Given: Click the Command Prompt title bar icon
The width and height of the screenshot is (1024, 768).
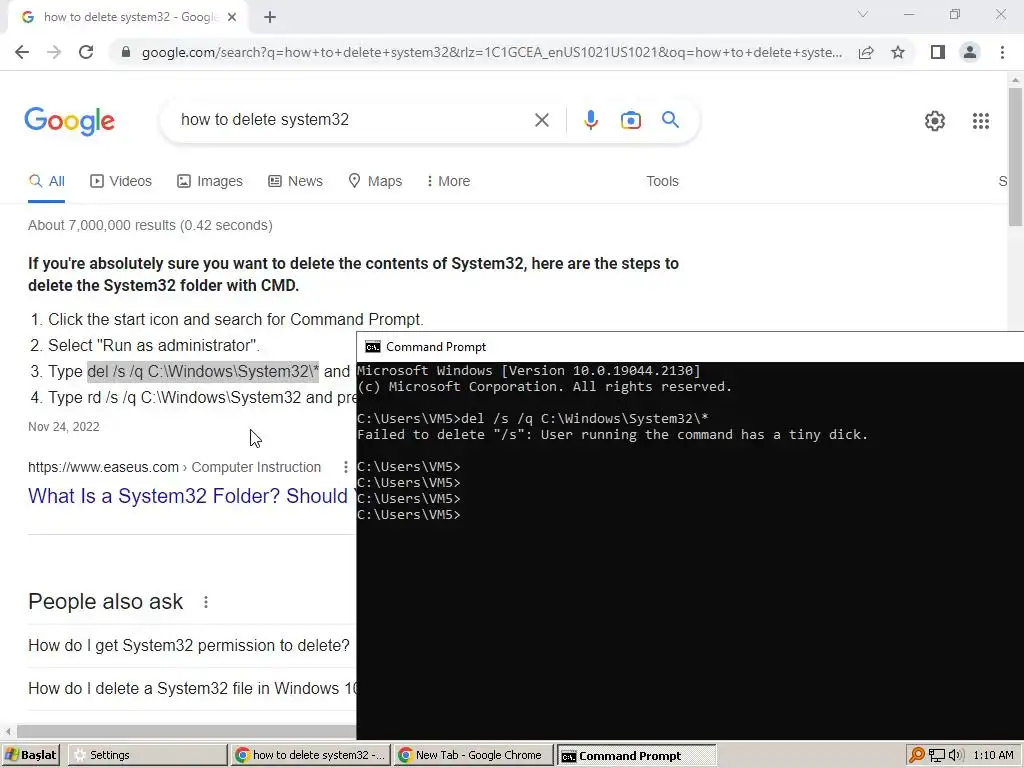Looking at the screenshot, I should [373, 347].
